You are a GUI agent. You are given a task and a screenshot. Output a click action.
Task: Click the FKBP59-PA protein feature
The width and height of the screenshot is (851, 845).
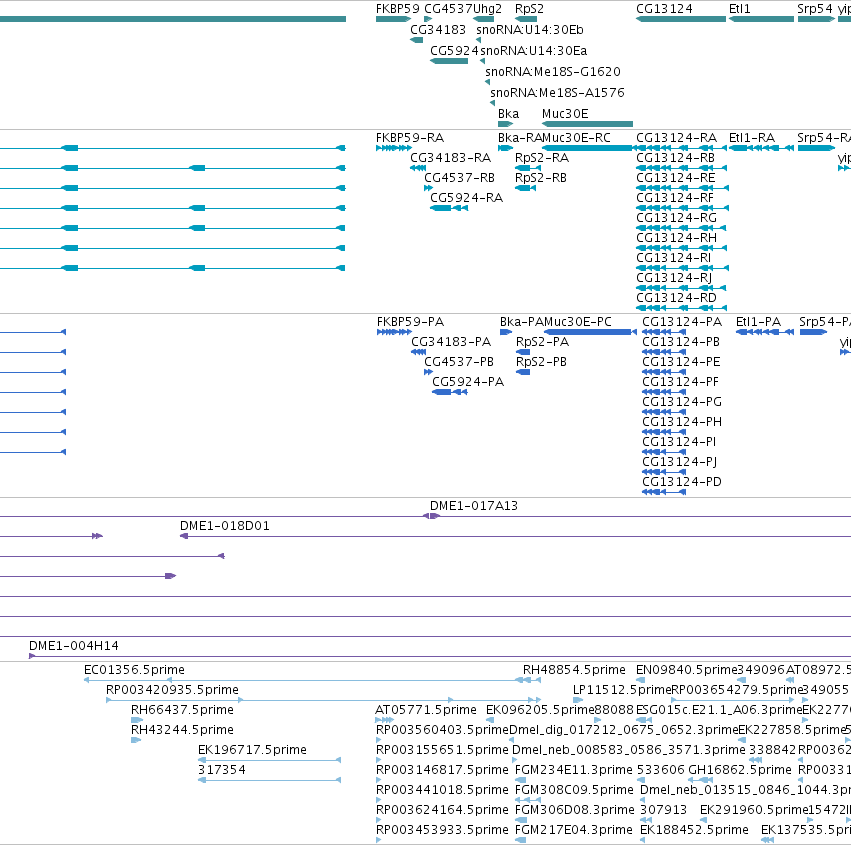click(395, 332)
